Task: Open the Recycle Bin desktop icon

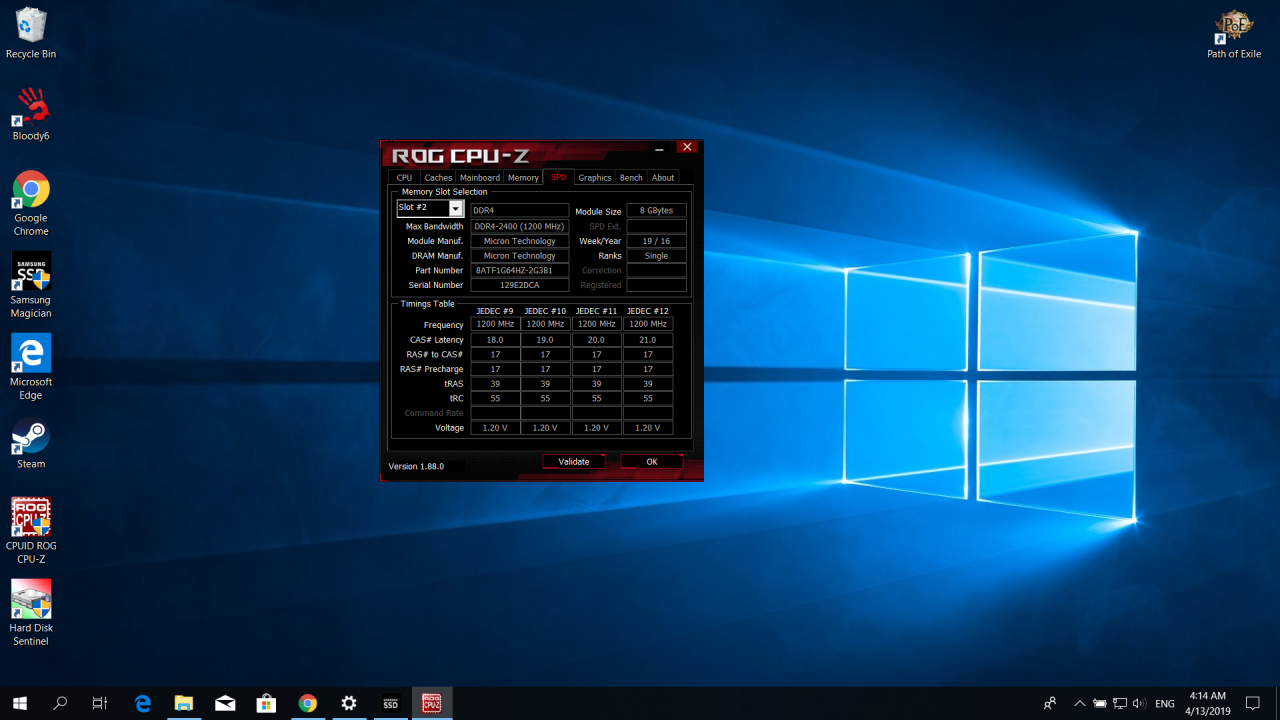Action: click(30, 32)
